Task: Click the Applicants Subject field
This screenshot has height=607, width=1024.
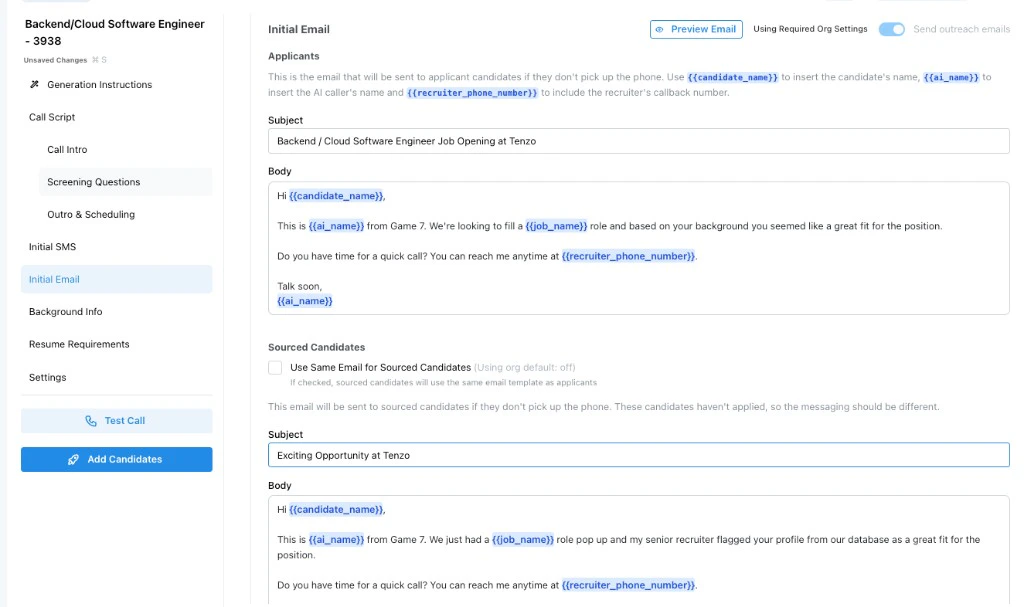Action: 638,141
